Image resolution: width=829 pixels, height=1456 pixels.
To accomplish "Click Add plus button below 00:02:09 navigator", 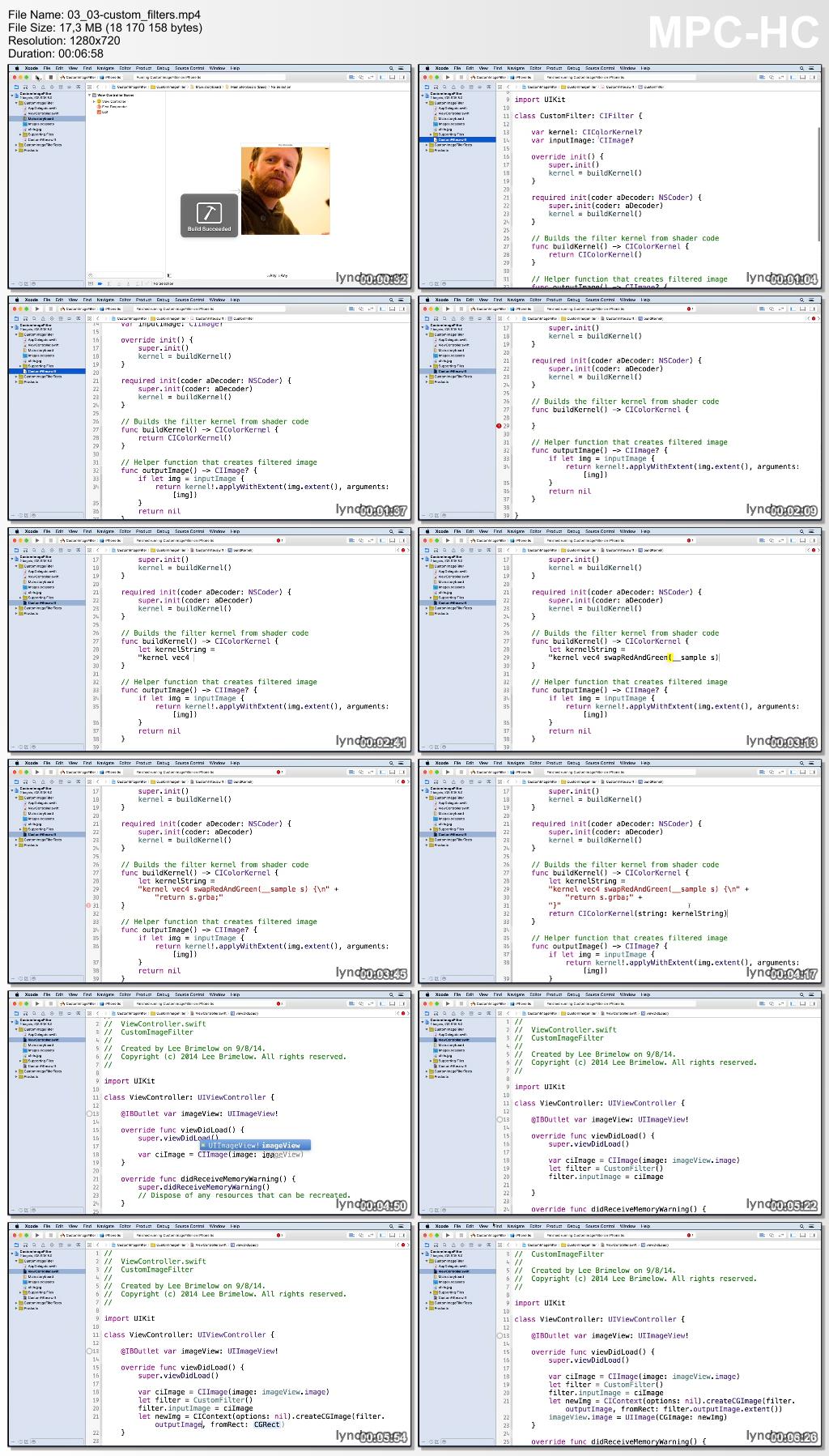I will [423, 516].
